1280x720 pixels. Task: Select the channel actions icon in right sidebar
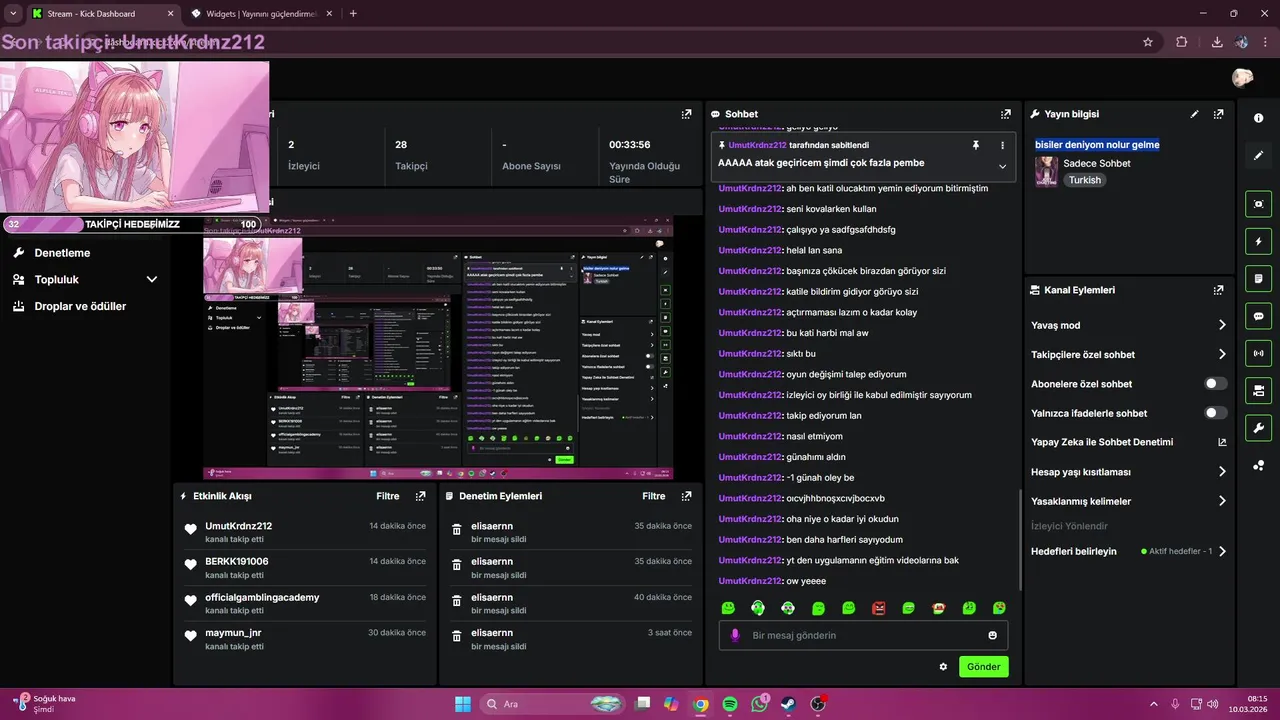click(x=1258, y=390)
